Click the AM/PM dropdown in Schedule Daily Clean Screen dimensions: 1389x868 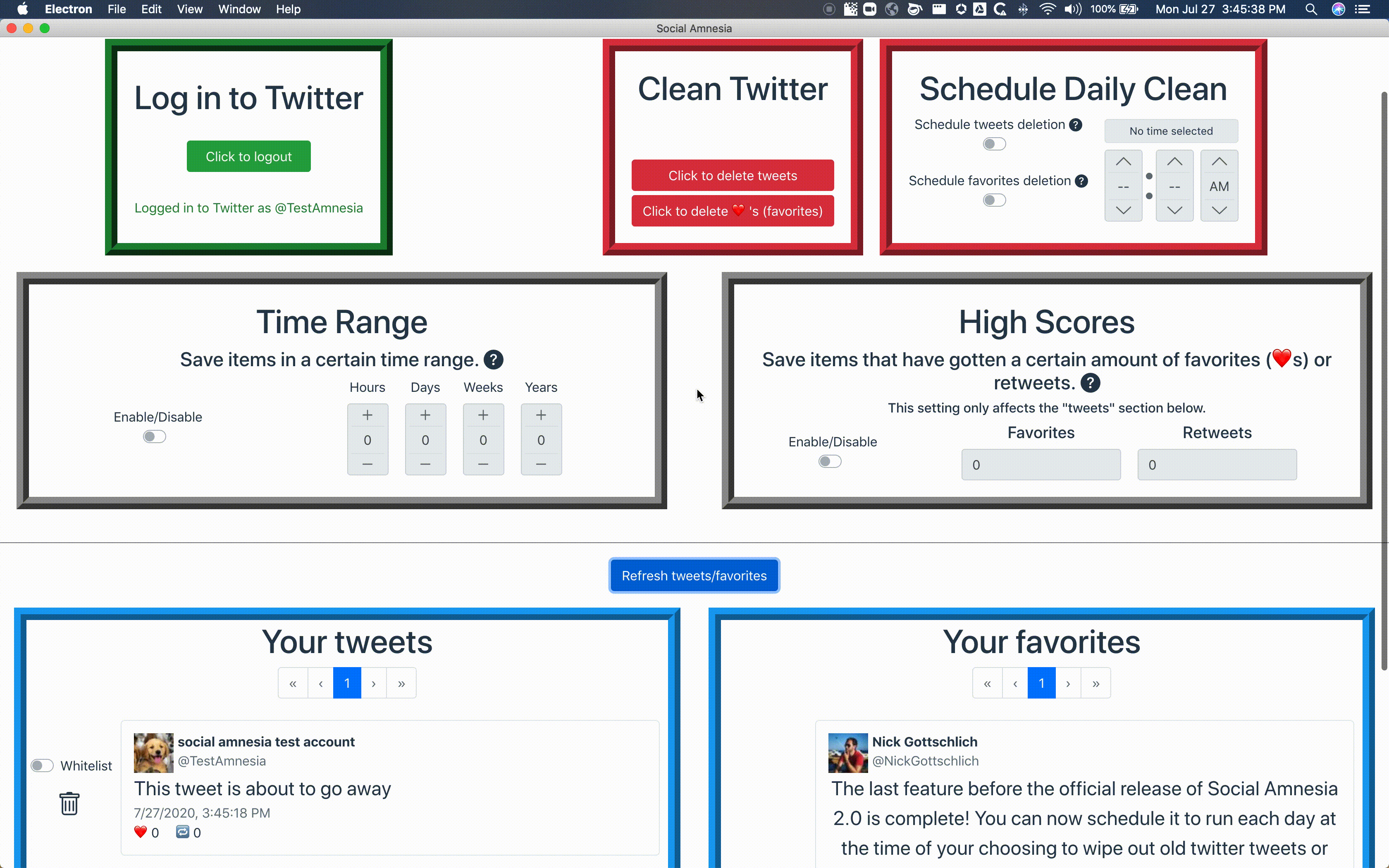(x=1219, y=185)
